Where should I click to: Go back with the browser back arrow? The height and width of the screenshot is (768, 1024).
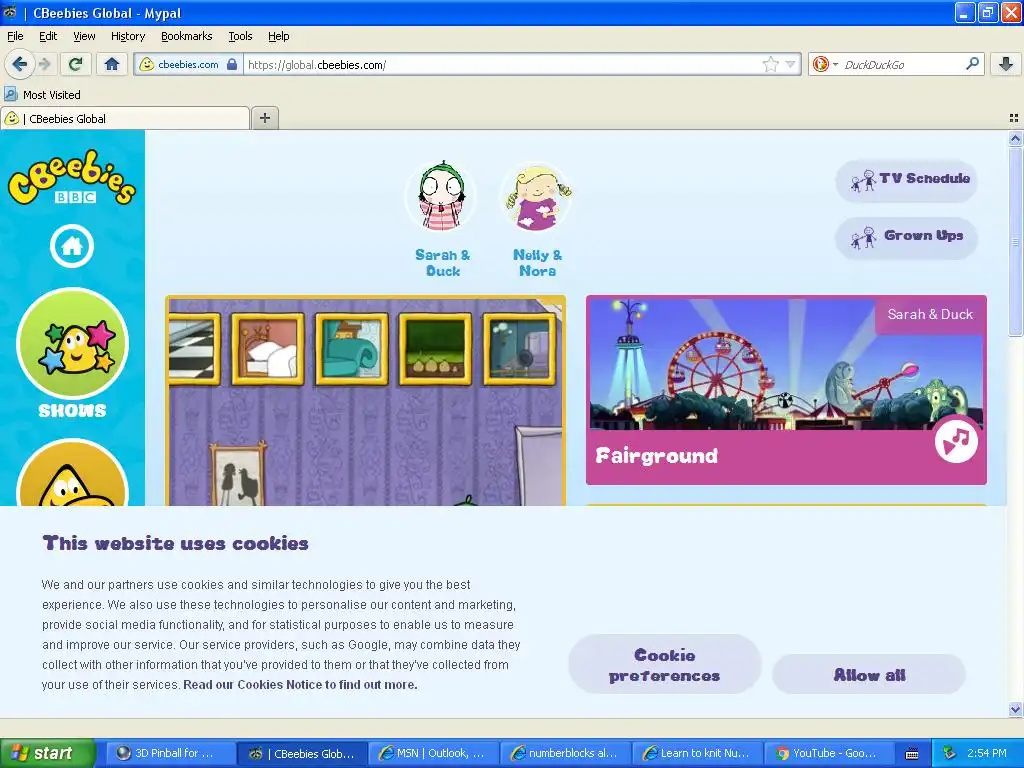tap(20, 64)
